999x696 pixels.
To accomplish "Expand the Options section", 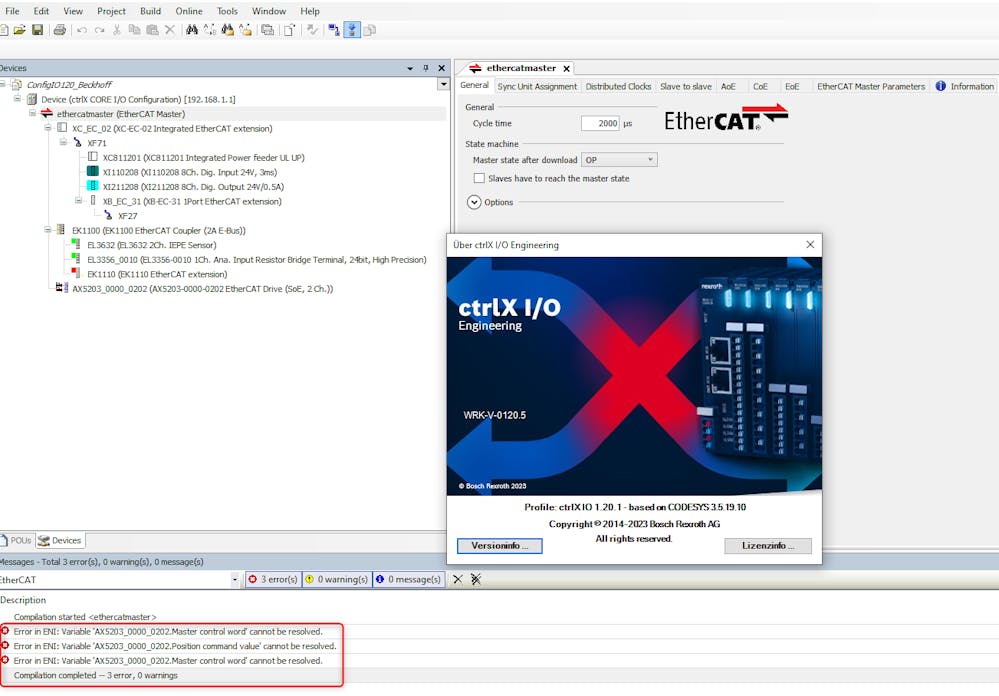I will [x=474, y=202].
